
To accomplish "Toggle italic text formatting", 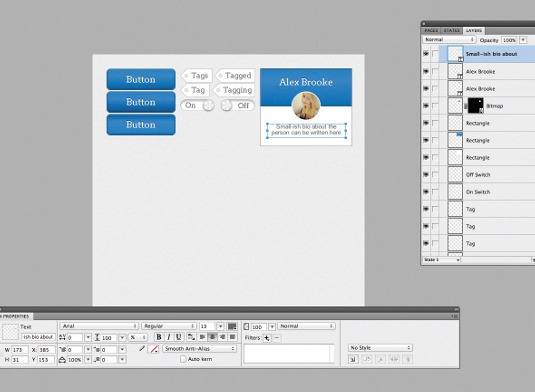I will (x=169, y=337).
